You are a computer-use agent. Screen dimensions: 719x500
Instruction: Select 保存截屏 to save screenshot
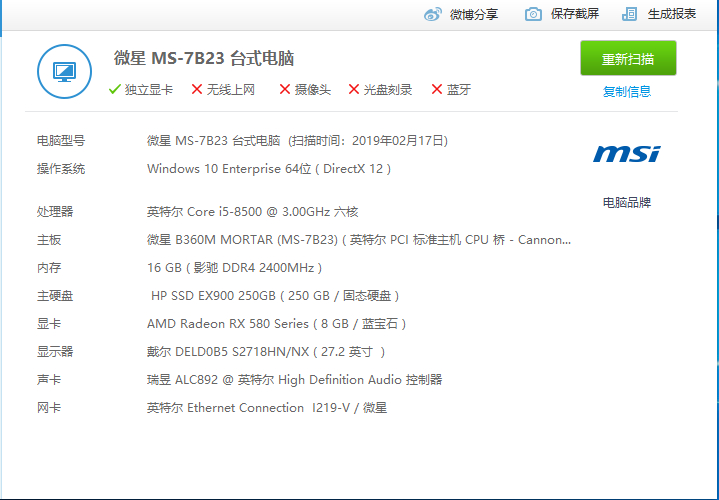(575, 14)
